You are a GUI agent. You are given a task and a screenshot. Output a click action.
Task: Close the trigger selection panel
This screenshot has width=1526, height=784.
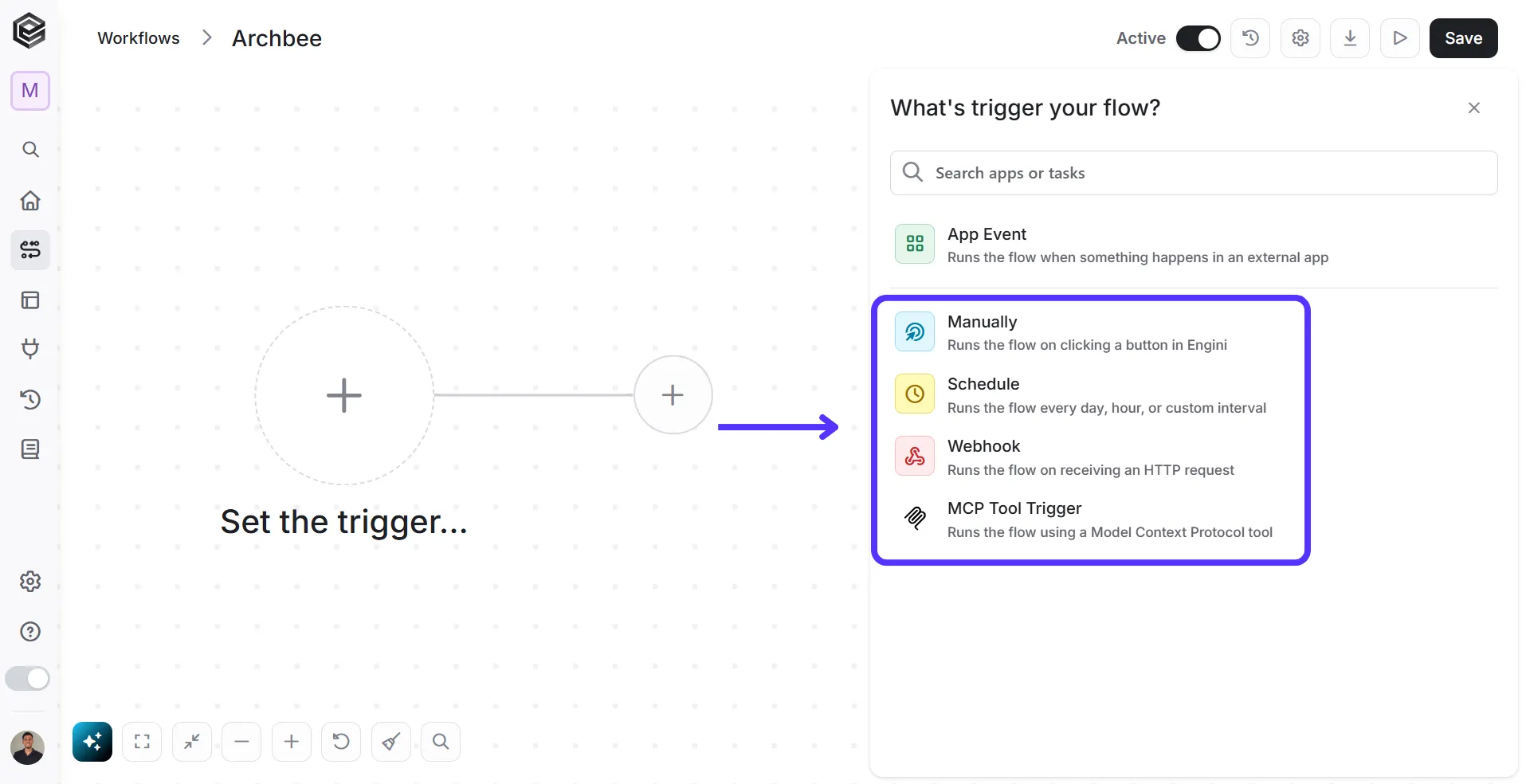click(1474, 108)
